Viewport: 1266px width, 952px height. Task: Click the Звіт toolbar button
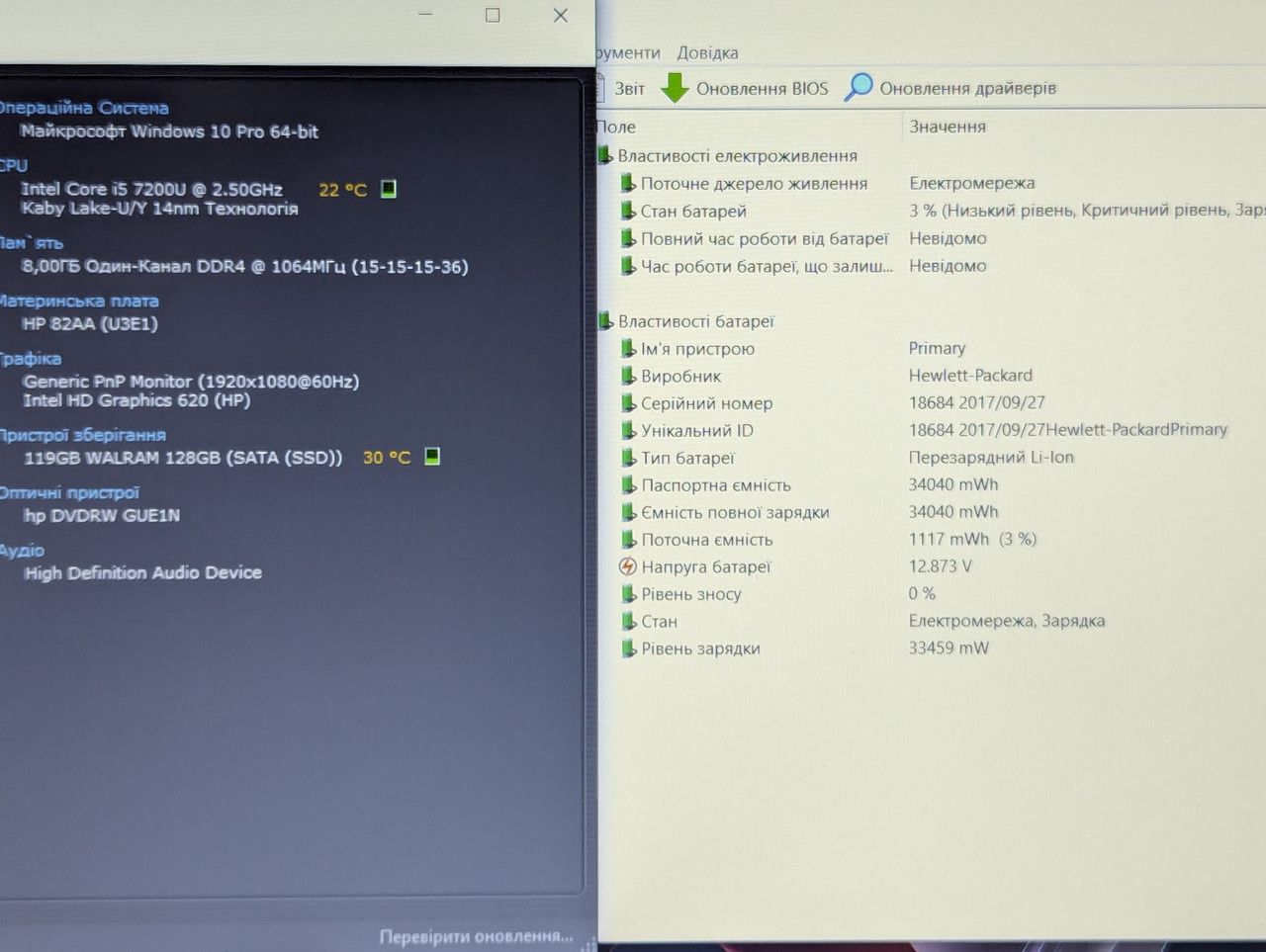(x=621, y=88)
